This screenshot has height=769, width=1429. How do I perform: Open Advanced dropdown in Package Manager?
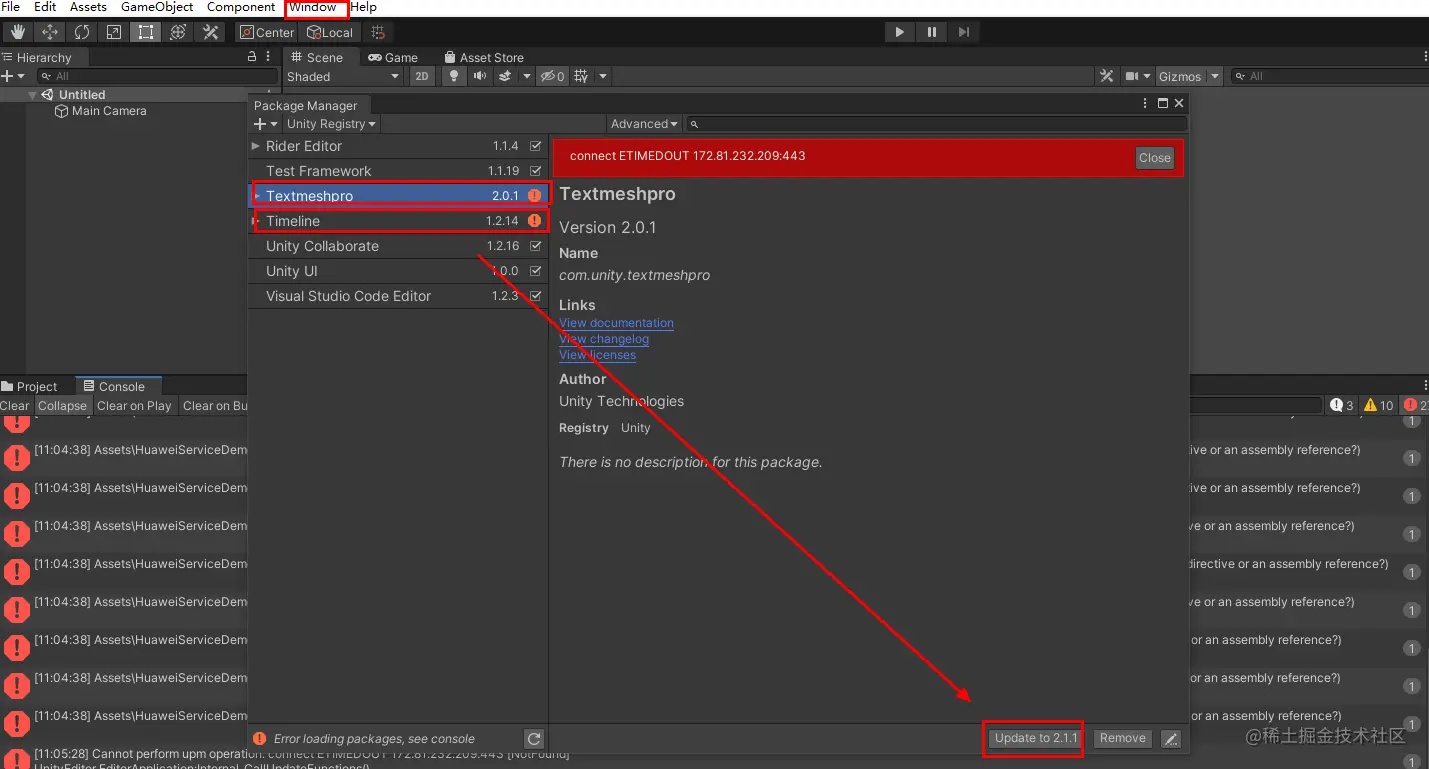(x=644, y=124)
